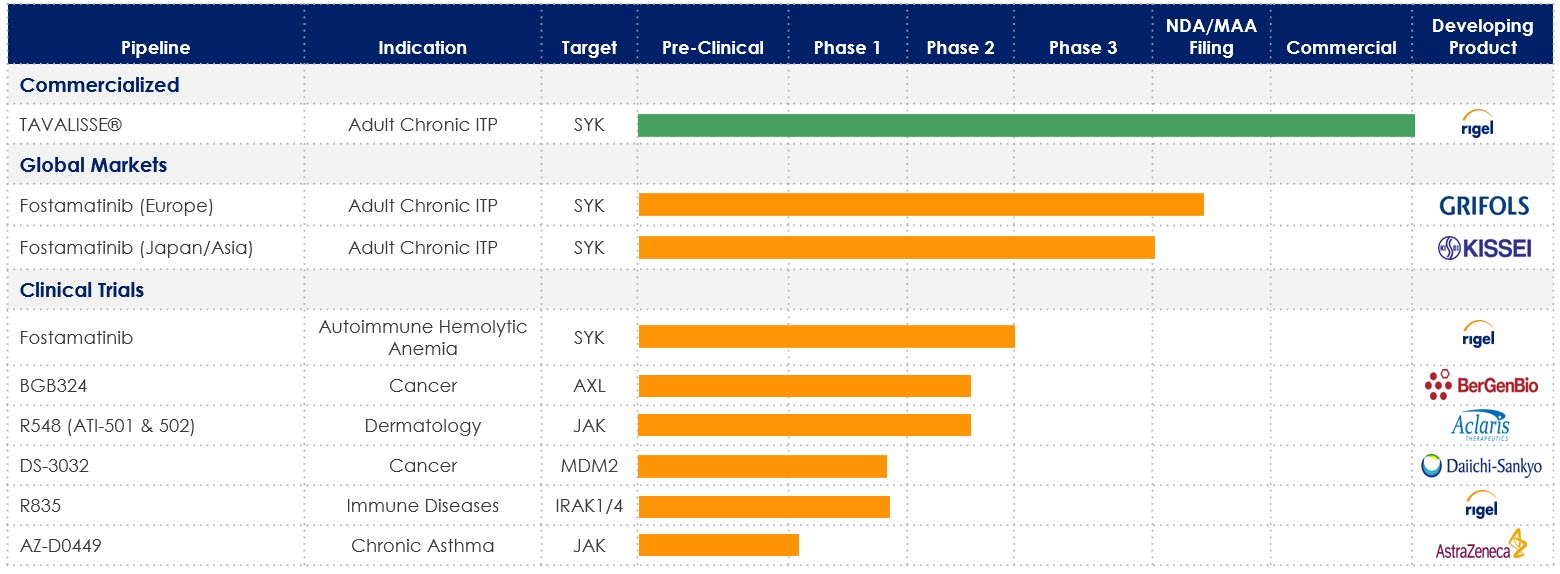
Task: Toggle the Clinical Trials section heading
Action: [82, 290]
